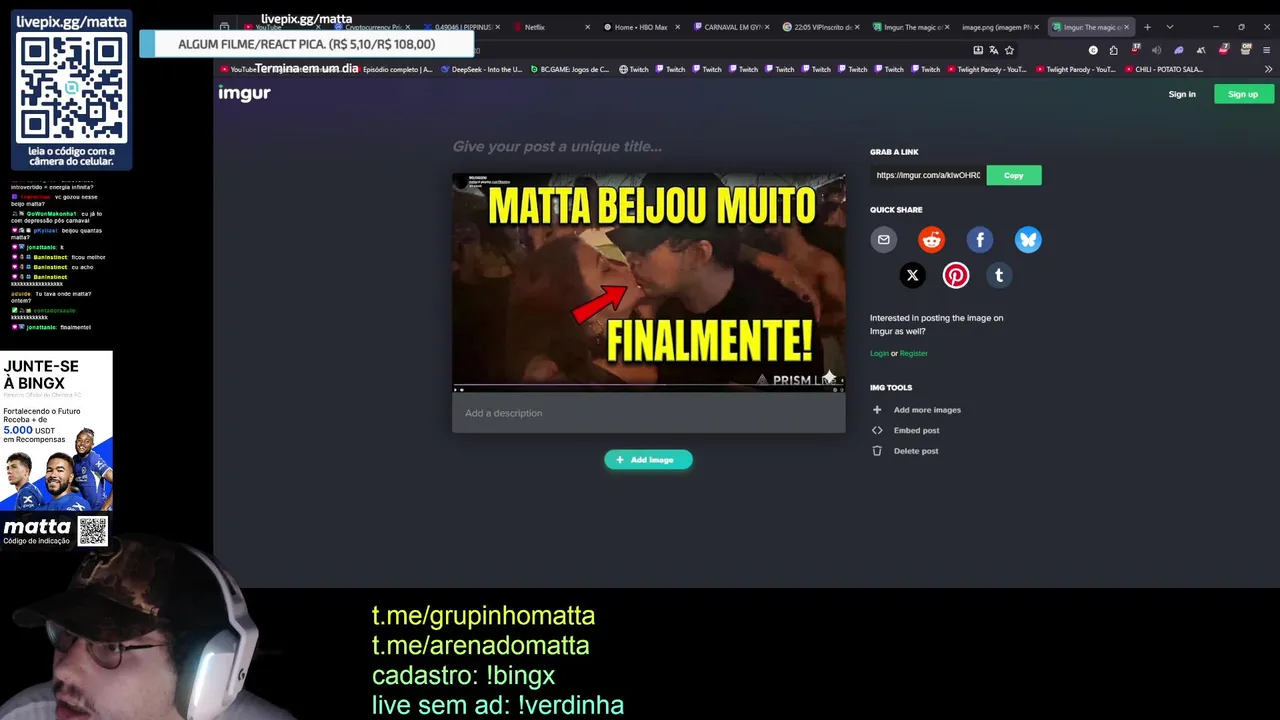Share the post on Bluesky
The image size is (1280, 720).
pyautogui.click(x=1028, y=239)
